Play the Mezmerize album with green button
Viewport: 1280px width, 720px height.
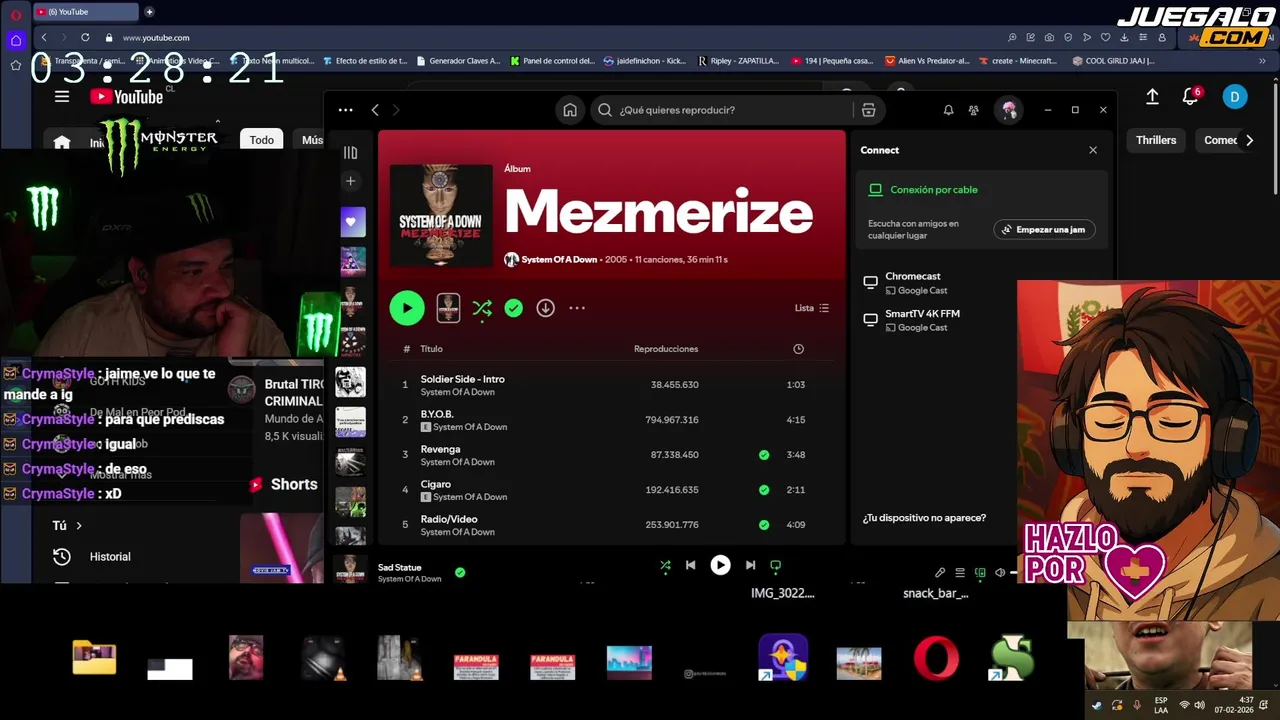(407, 308)
